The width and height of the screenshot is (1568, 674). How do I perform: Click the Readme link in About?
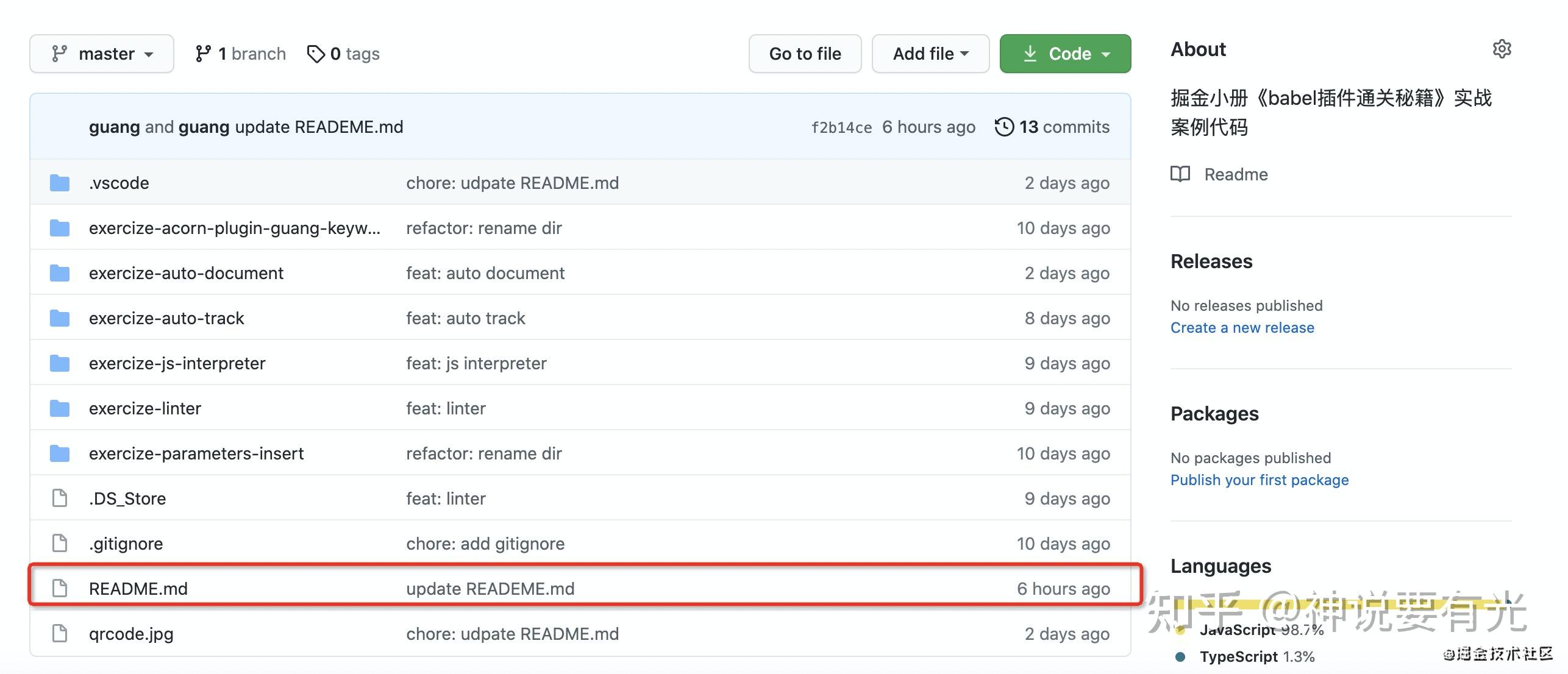[1236, 174]
